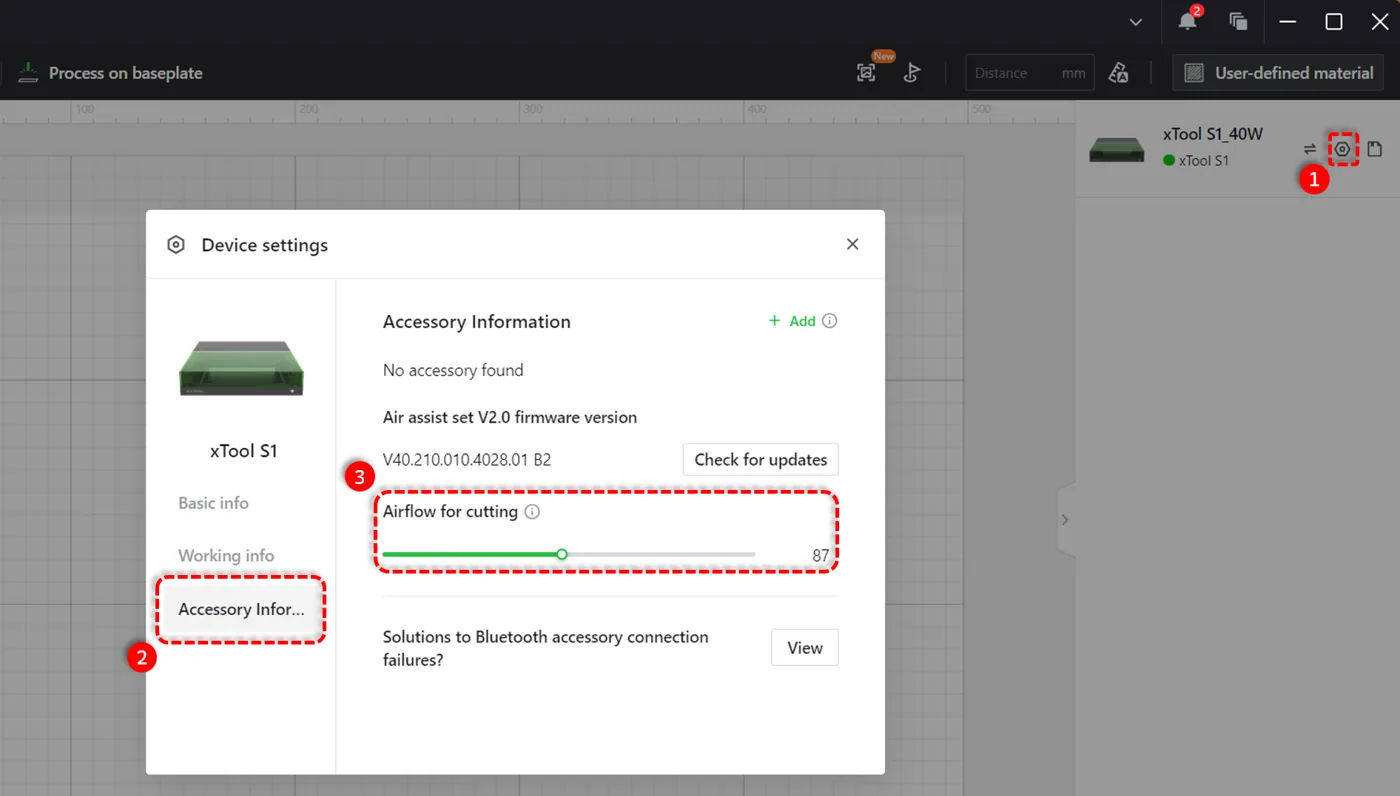Click the Airflow for cutting slider handle
Viewport: 1400px width, 796px height.
562,554
